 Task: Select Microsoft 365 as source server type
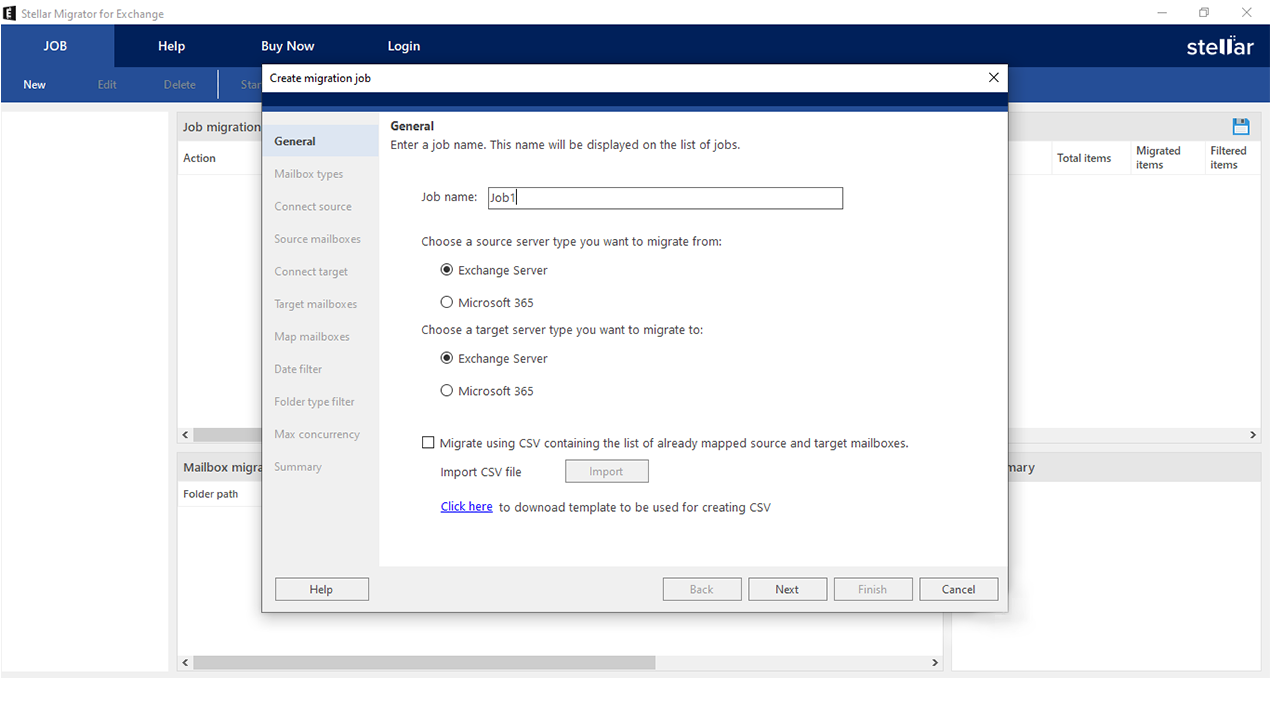coord(447,302)
